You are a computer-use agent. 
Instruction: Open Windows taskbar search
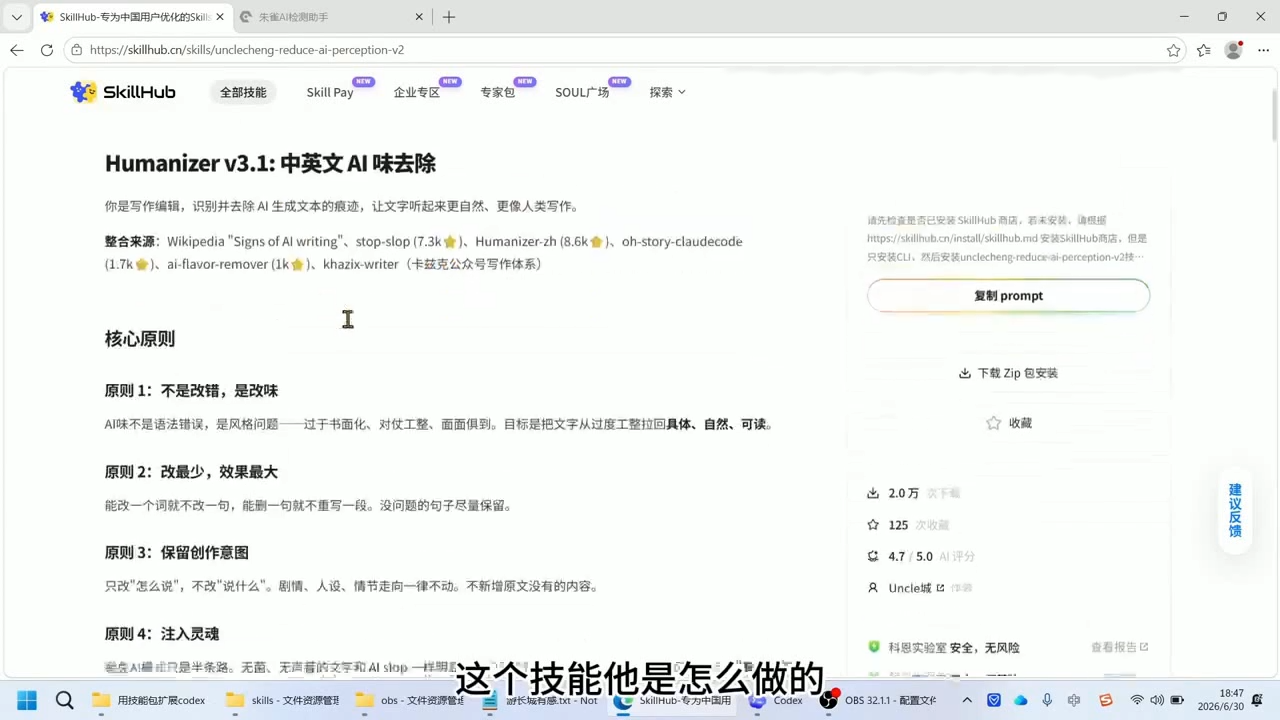[x=65, y=700]
